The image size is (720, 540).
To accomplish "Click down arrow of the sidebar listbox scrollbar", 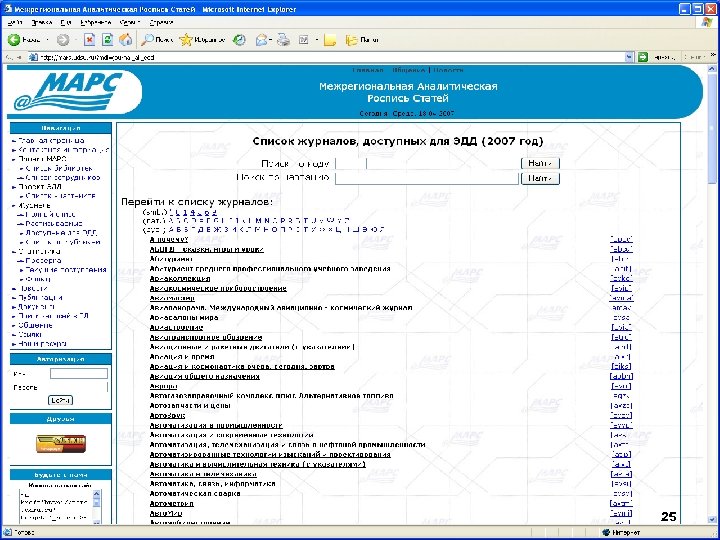I will pyautogui.click(x=96, y=522).
